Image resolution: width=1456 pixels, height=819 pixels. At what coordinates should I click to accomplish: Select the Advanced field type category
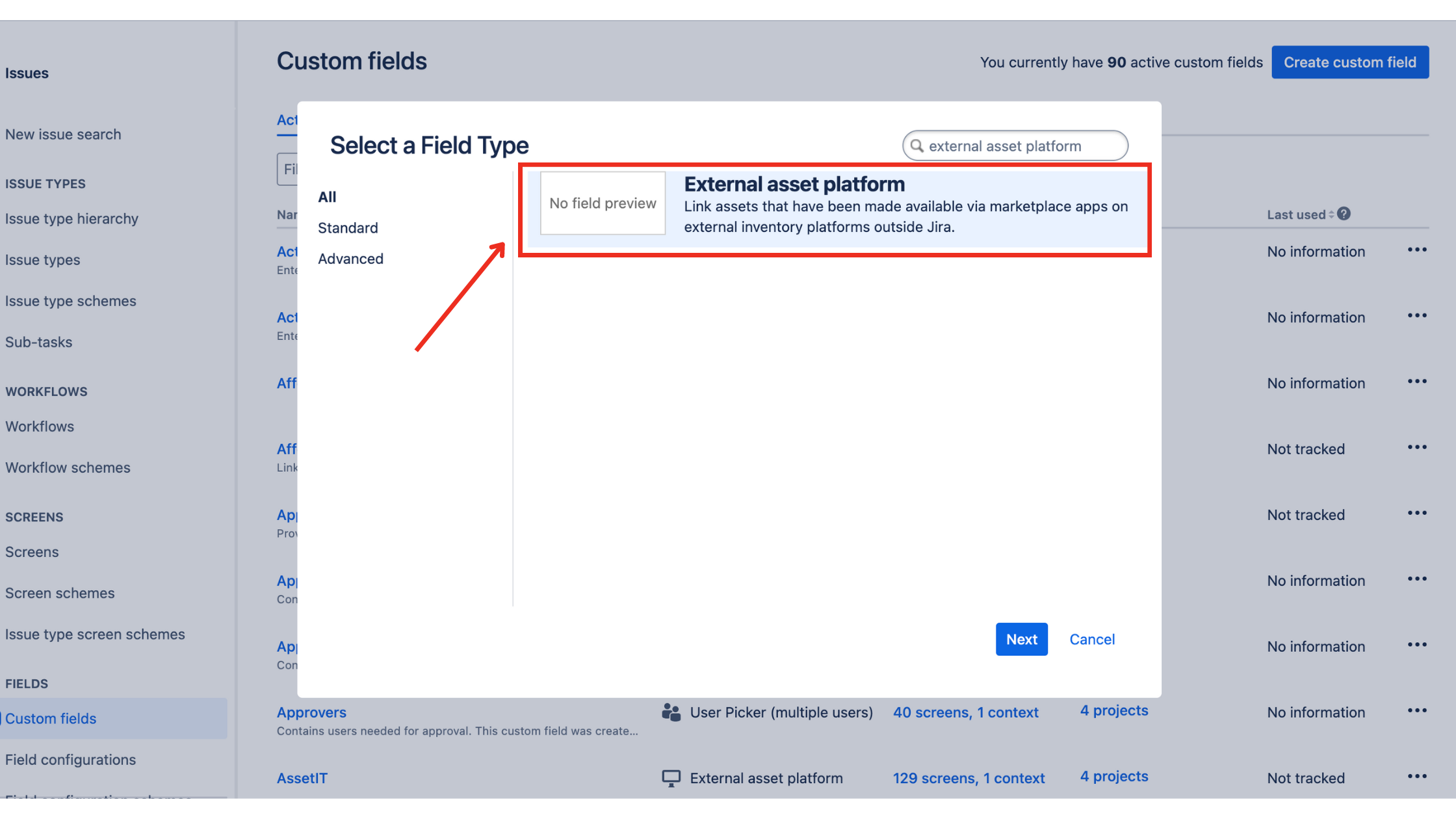click(x=350, y=259)
